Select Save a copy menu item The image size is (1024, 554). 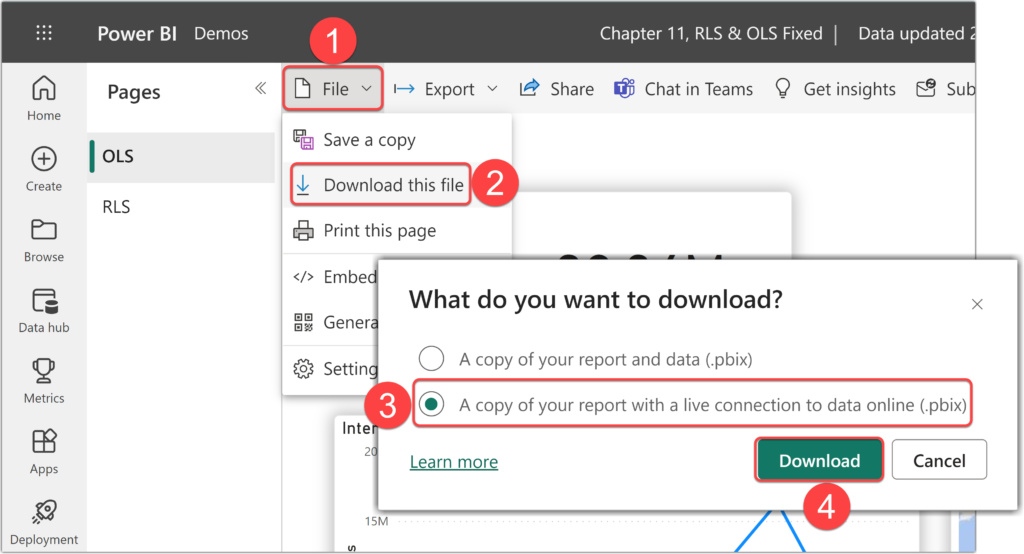coord(396,140)
